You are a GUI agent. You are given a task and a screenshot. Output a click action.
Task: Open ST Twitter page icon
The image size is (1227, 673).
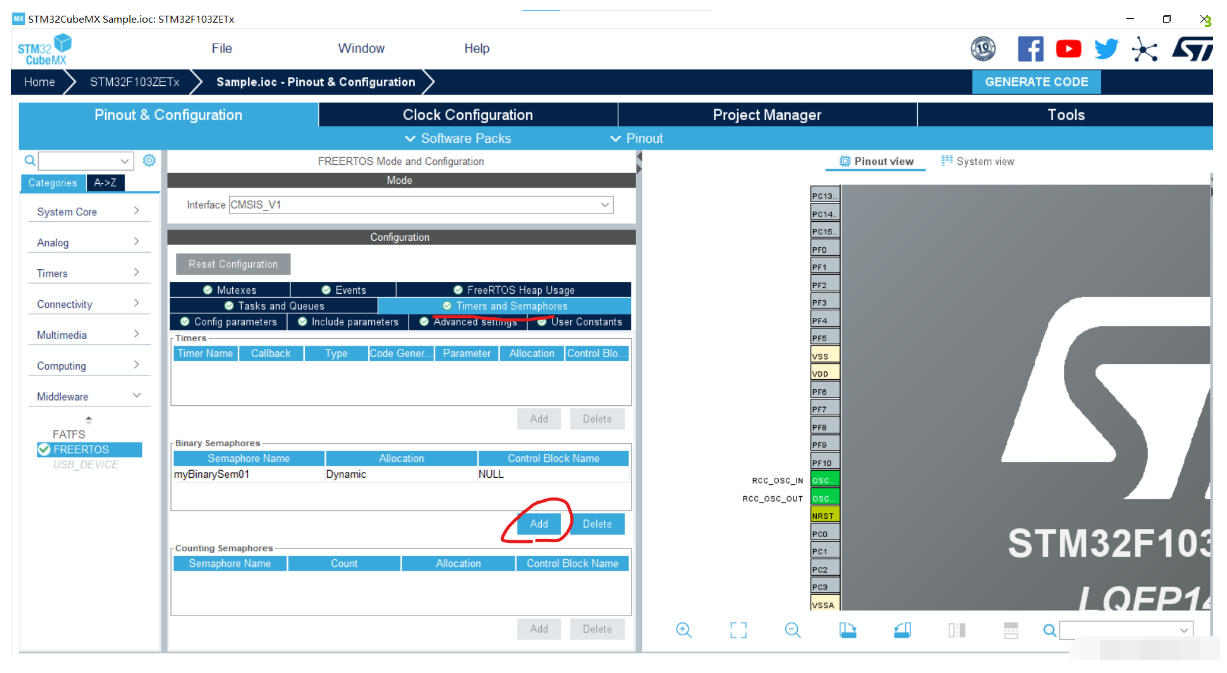tap(1106, 48)
